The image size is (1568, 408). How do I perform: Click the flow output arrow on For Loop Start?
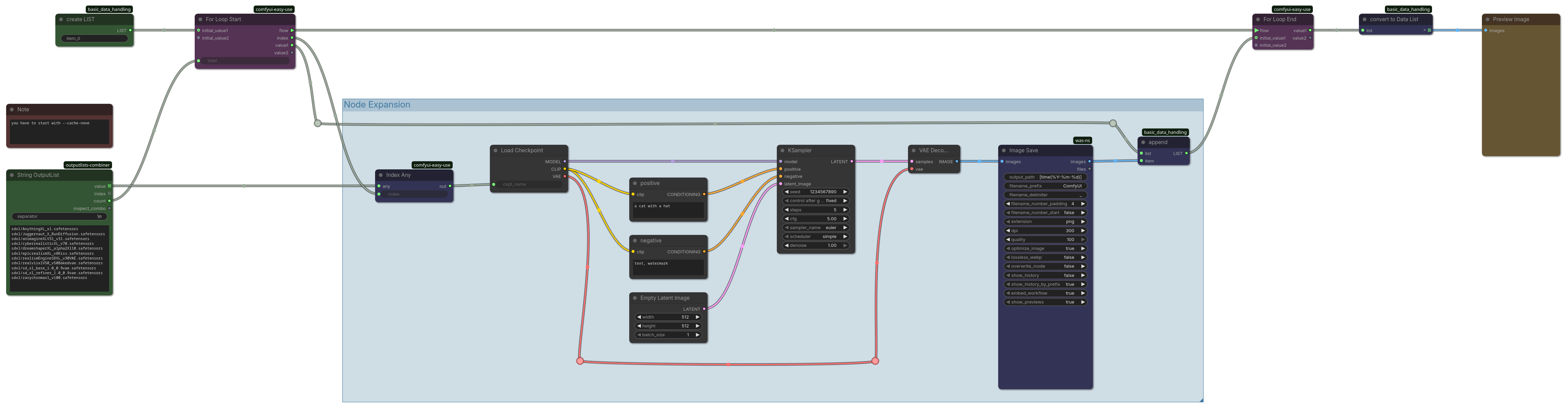point(292,30)
